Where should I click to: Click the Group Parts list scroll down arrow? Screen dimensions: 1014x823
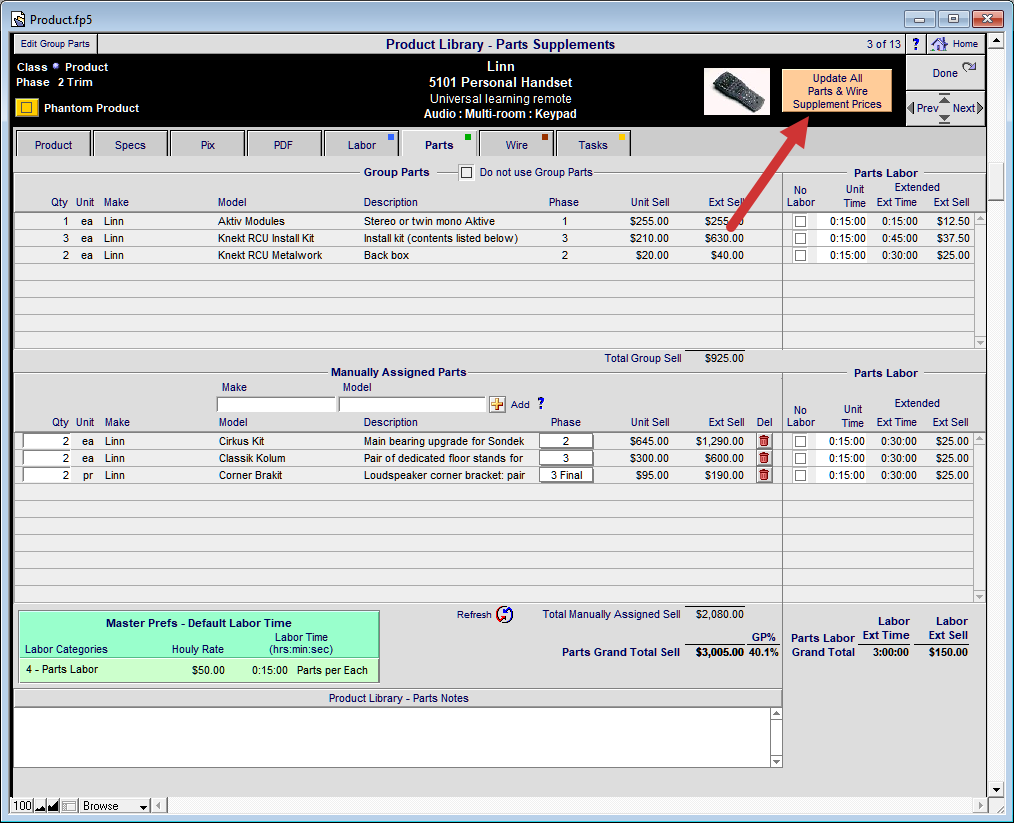980,343
